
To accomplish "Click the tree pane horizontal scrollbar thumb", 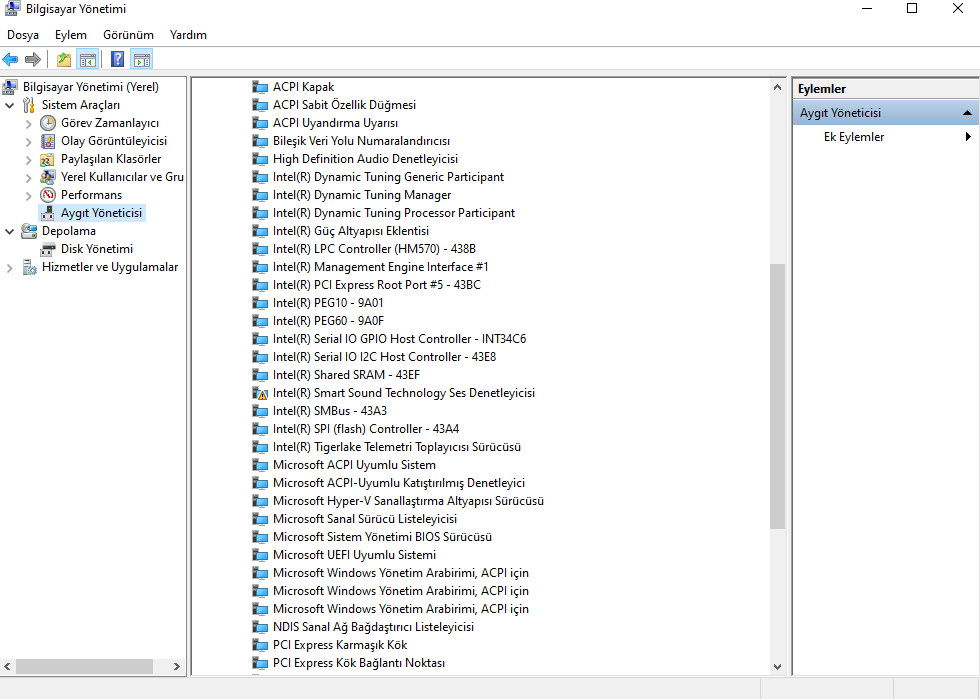I will click(84, 666).
